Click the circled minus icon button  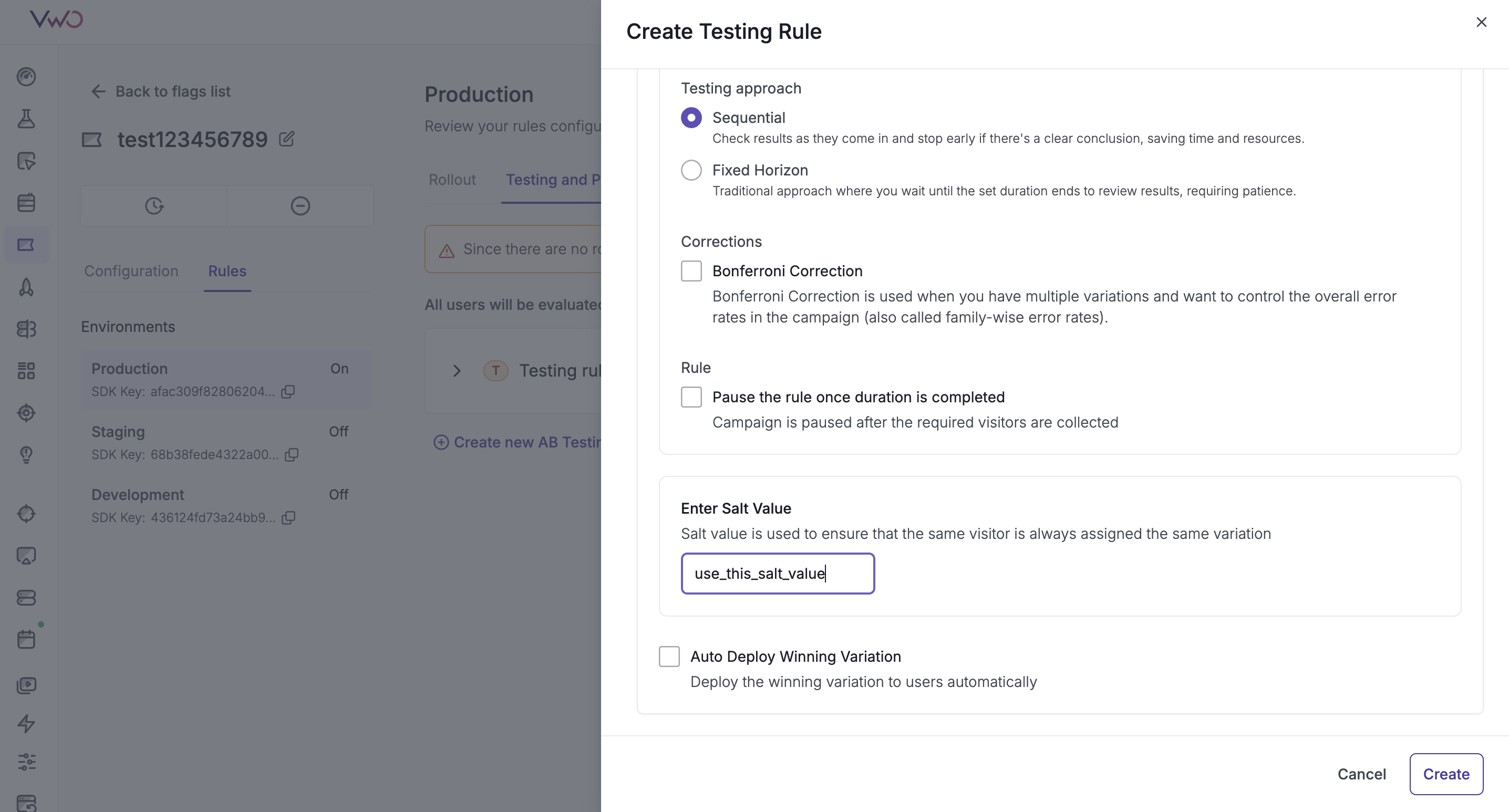click(x=301, y=206)
